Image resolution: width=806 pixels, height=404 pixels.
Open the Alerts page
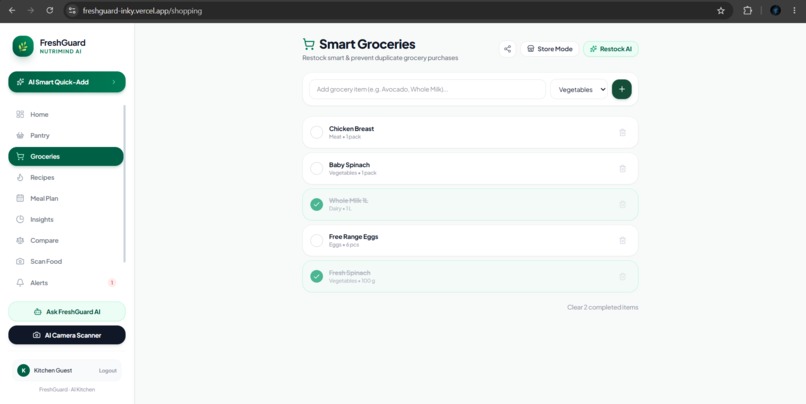(66, 283)
